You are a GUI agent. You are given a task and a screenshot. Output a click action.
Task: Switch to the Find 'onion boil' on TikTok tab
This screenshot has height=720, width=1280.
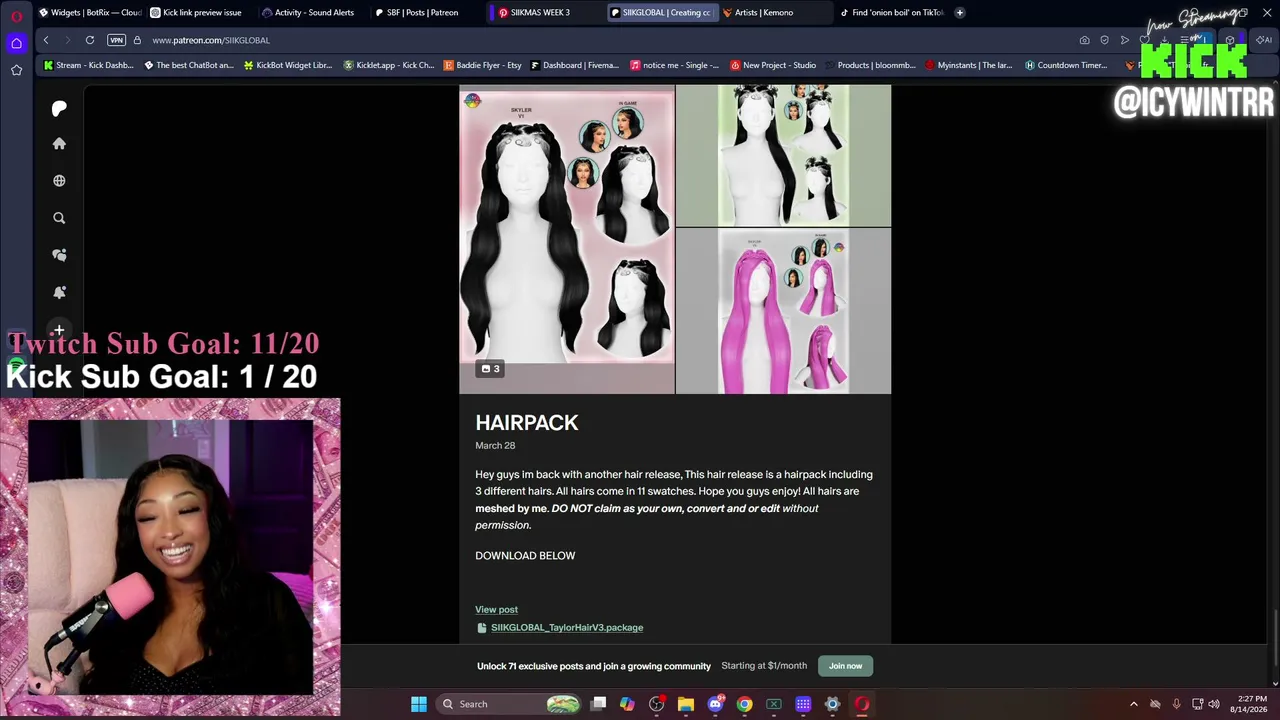[890, 13]
